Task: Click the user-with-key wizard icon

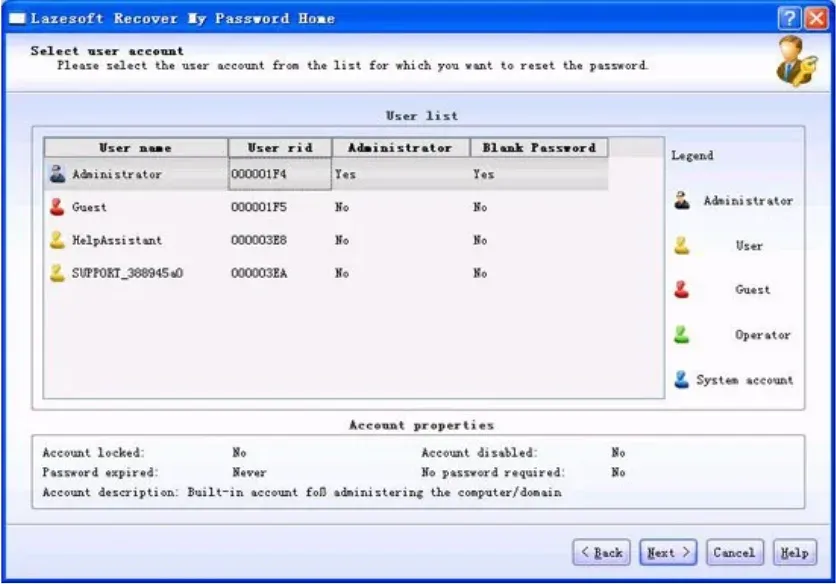Action: (x=796, y=62)
